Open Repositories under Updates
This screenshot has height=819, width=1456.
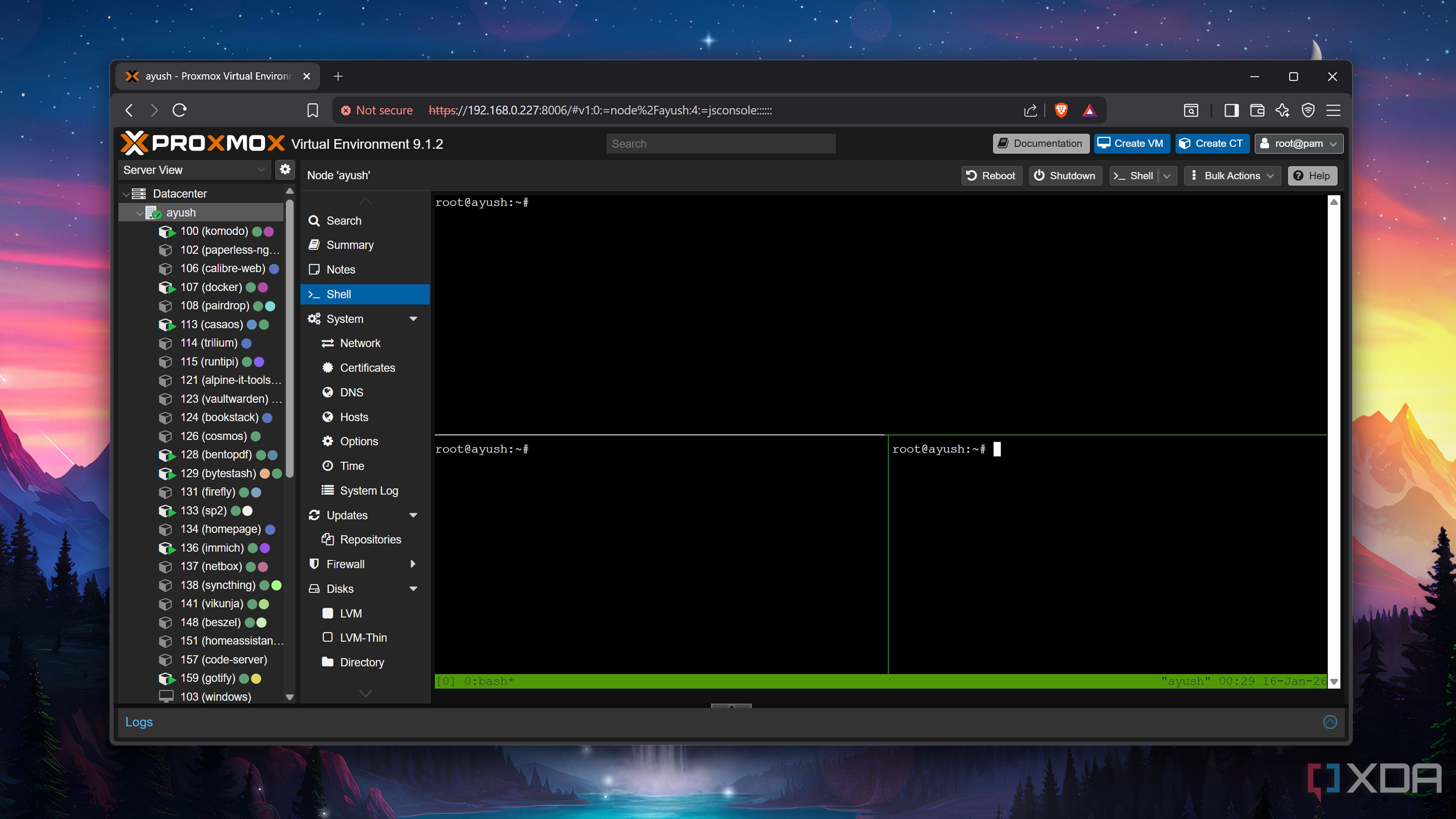coord(365,540)
